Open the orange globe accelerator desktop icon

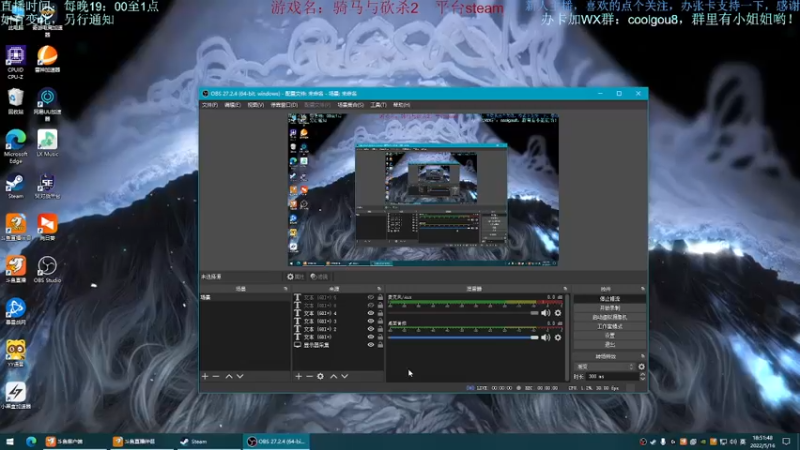pyautogui.click(x=47, y=59)
